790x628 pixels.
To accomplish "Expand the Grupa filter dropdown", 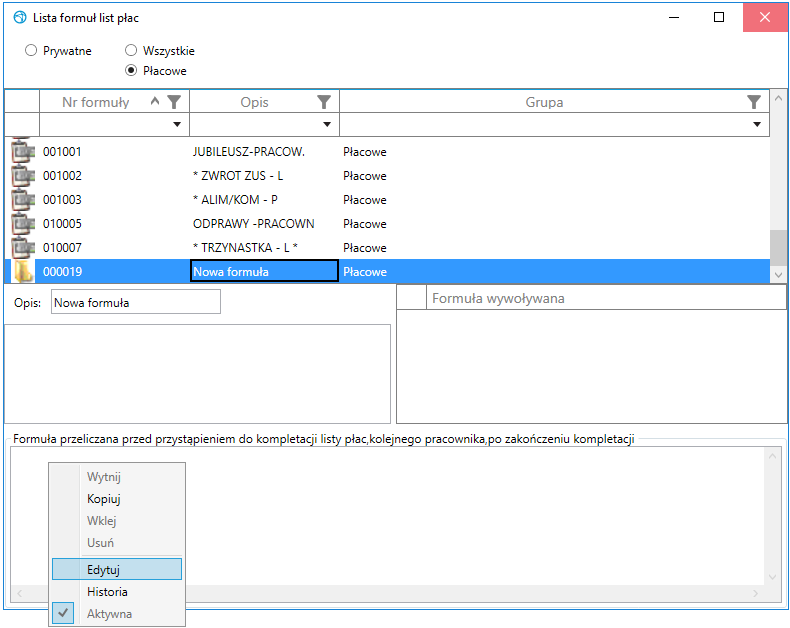I will click(x=757, y=124).
